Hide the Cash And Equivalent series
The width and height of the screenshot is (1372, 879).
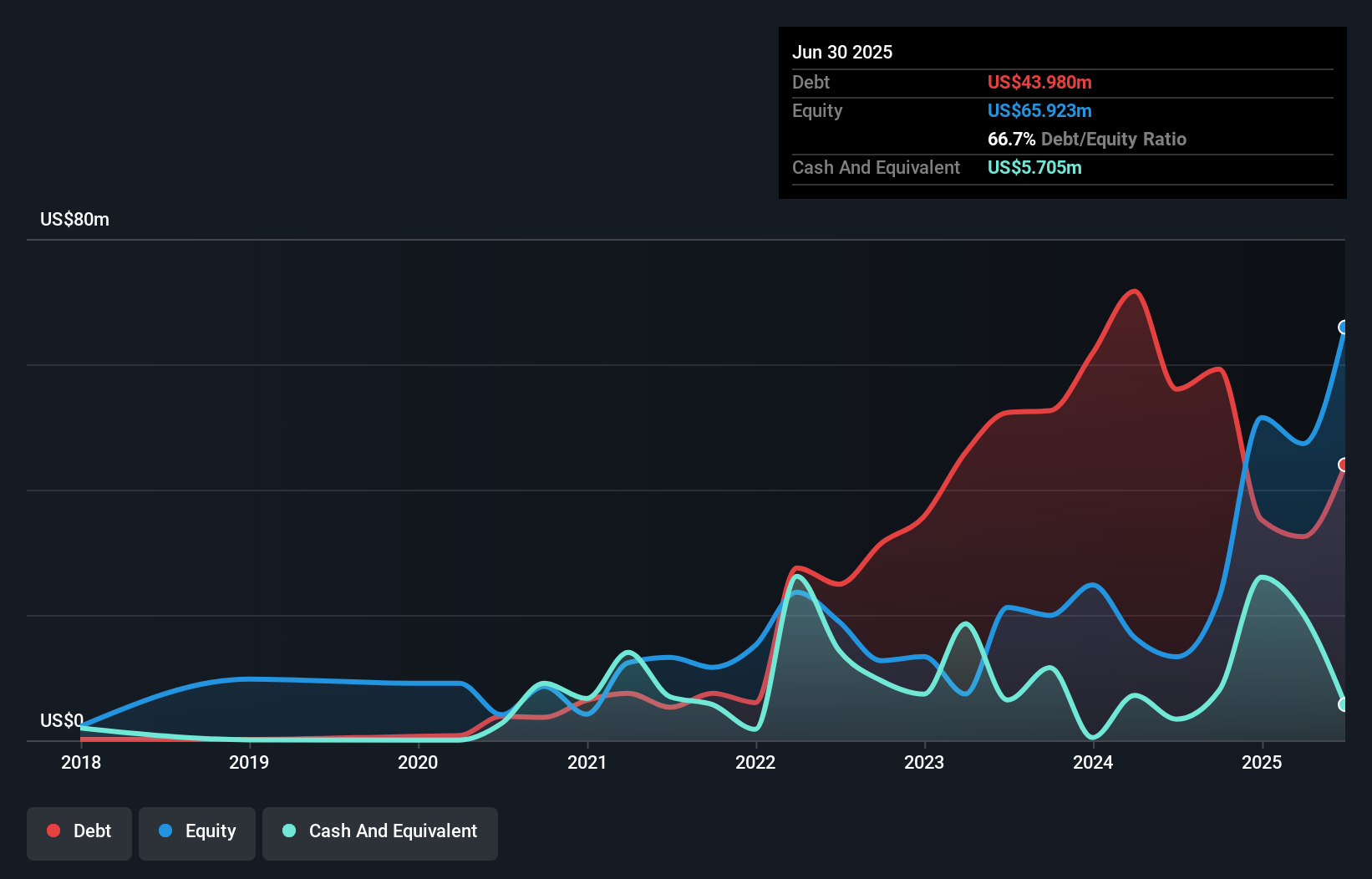380,832
